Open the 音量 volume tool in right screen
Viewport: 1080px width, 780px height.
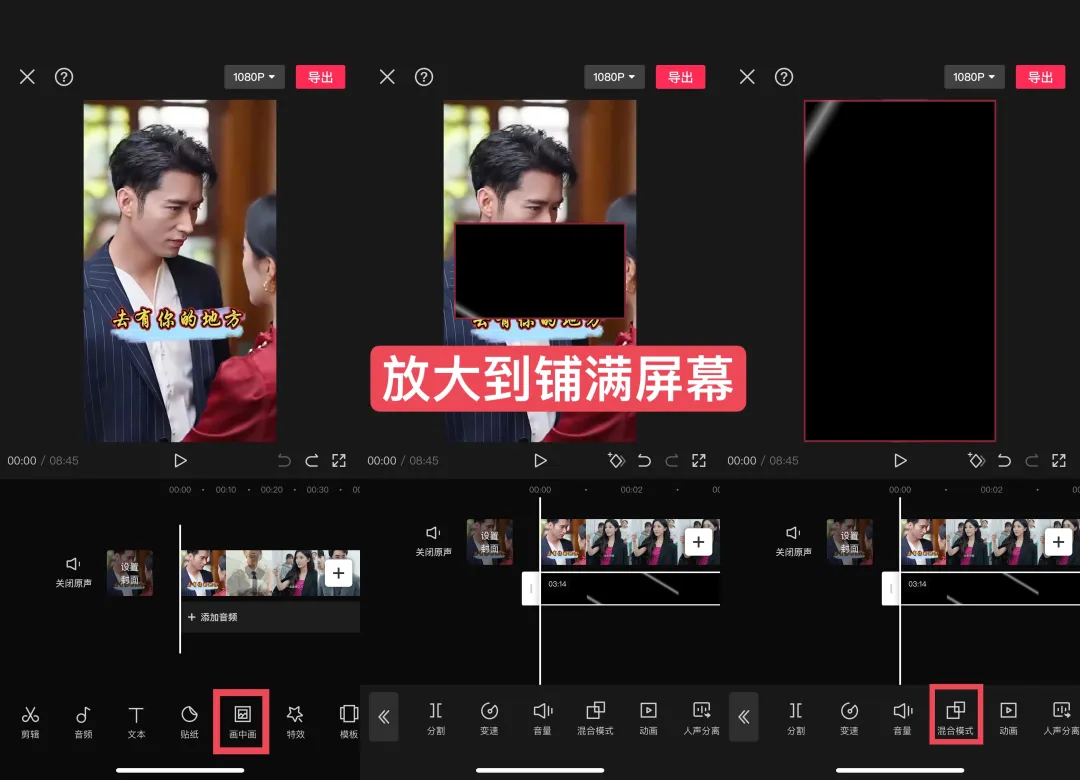902,718
